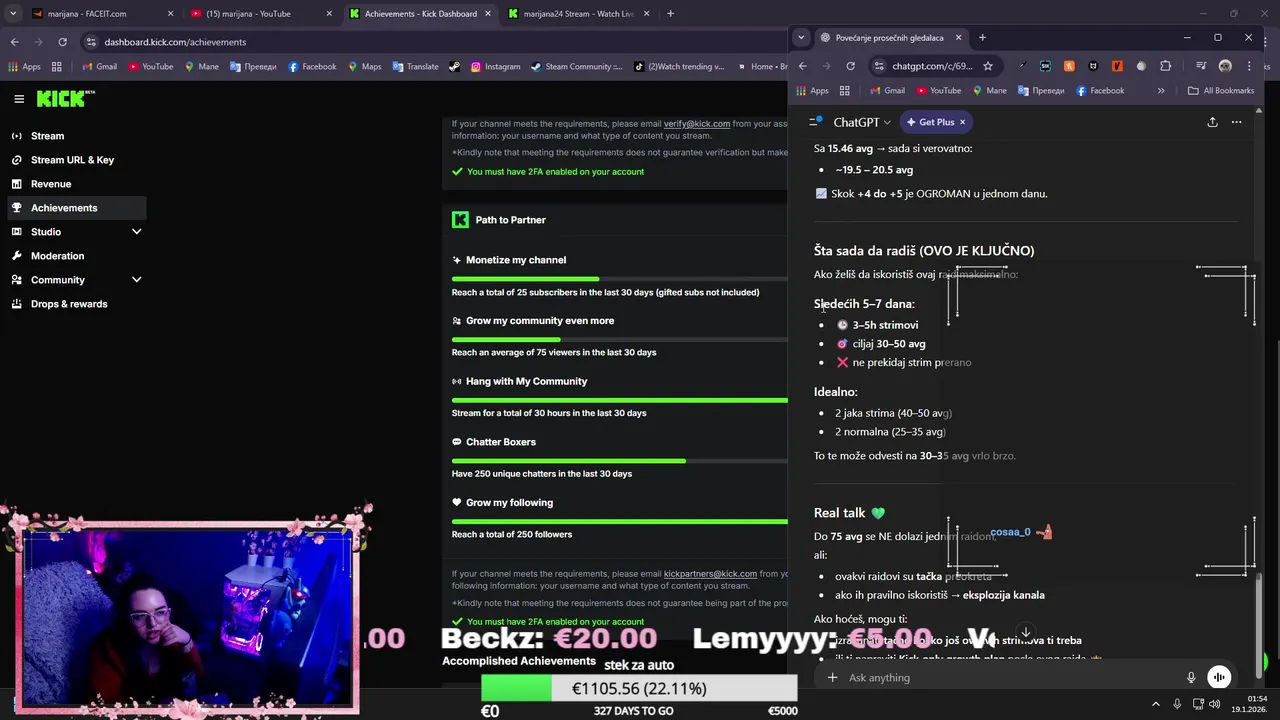The width and height of the screenshot is (1280, 720).
Task: Open Stream in the Kick sidebar
Action: [47, 136]
